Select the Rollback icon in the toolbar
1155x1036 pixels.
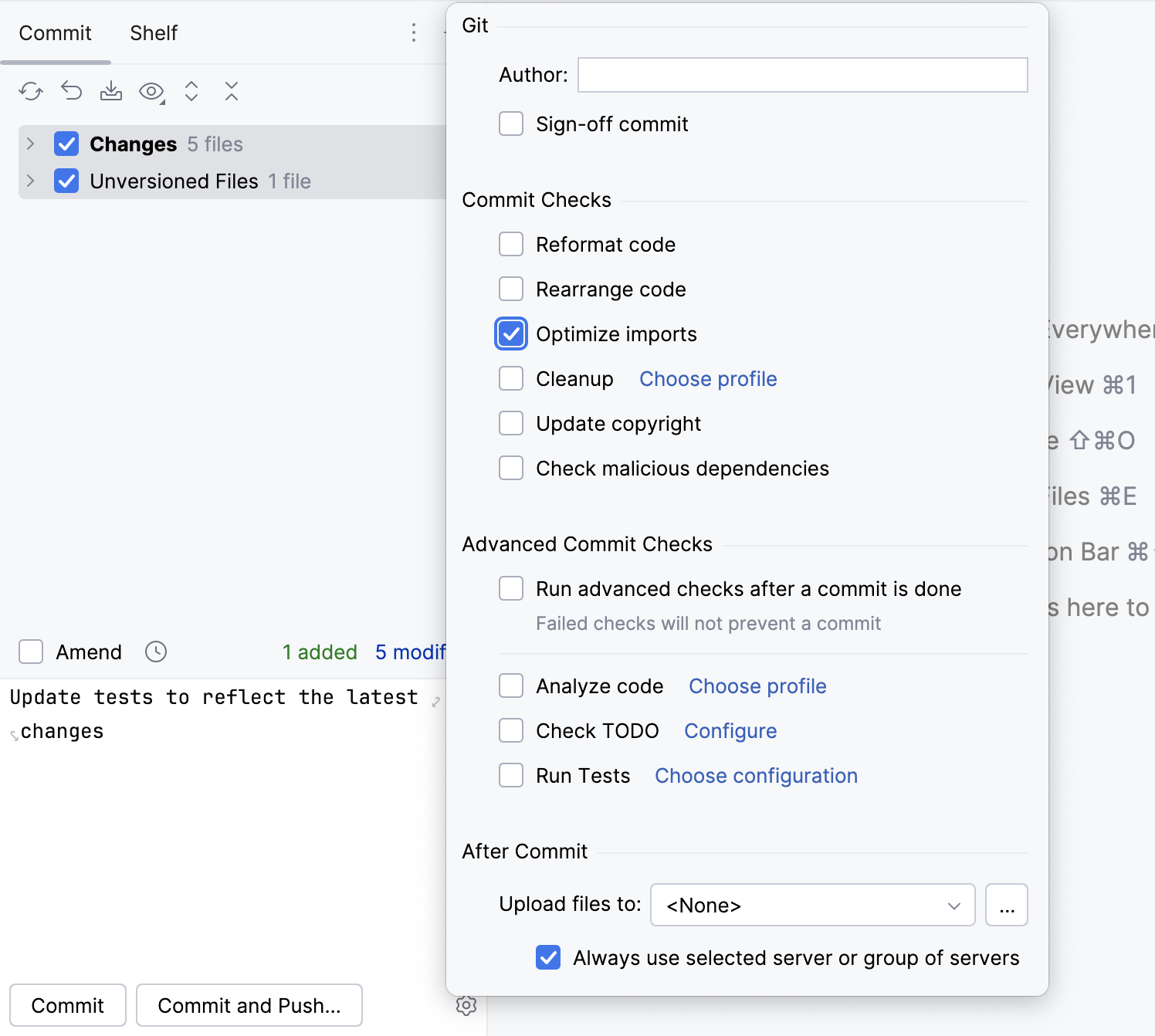click(71, 91)
